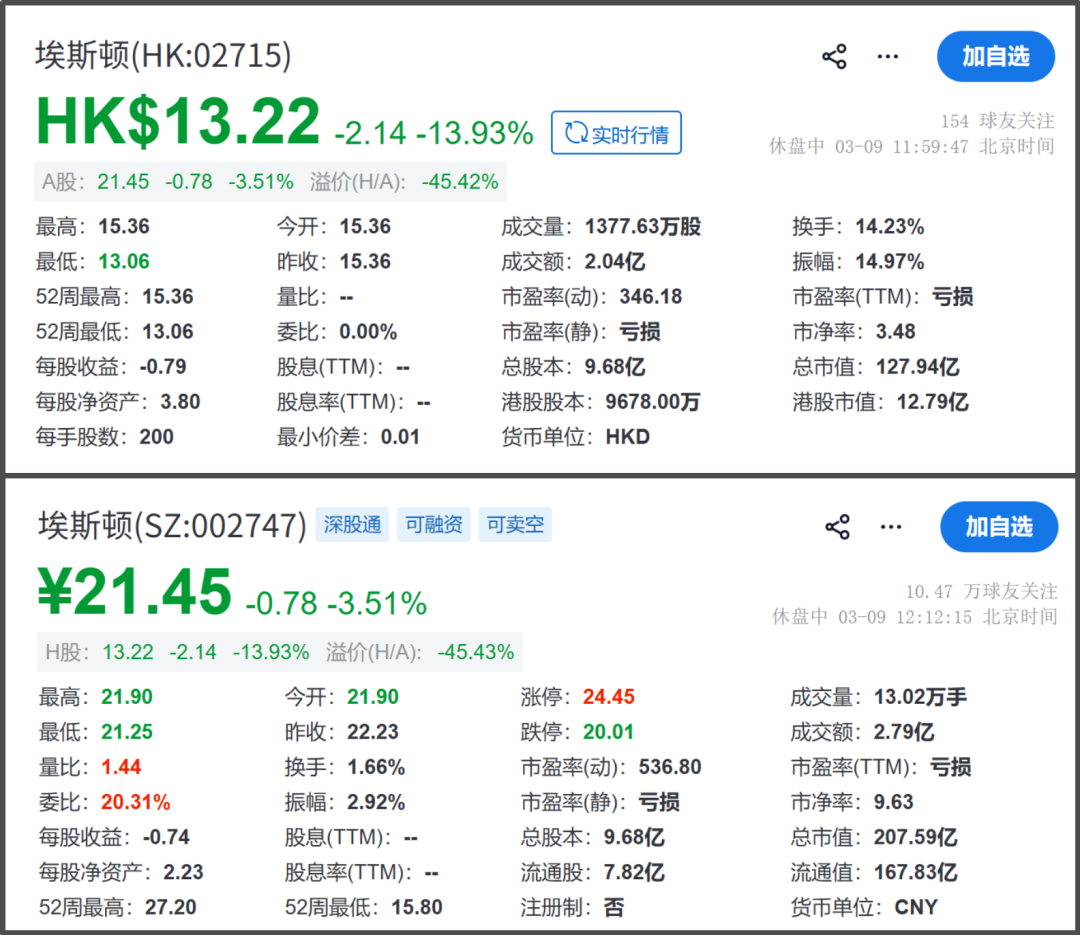
Task: Click the share icon for 埃斯顿 HK:02715
Action: click(x=834, y=57)
